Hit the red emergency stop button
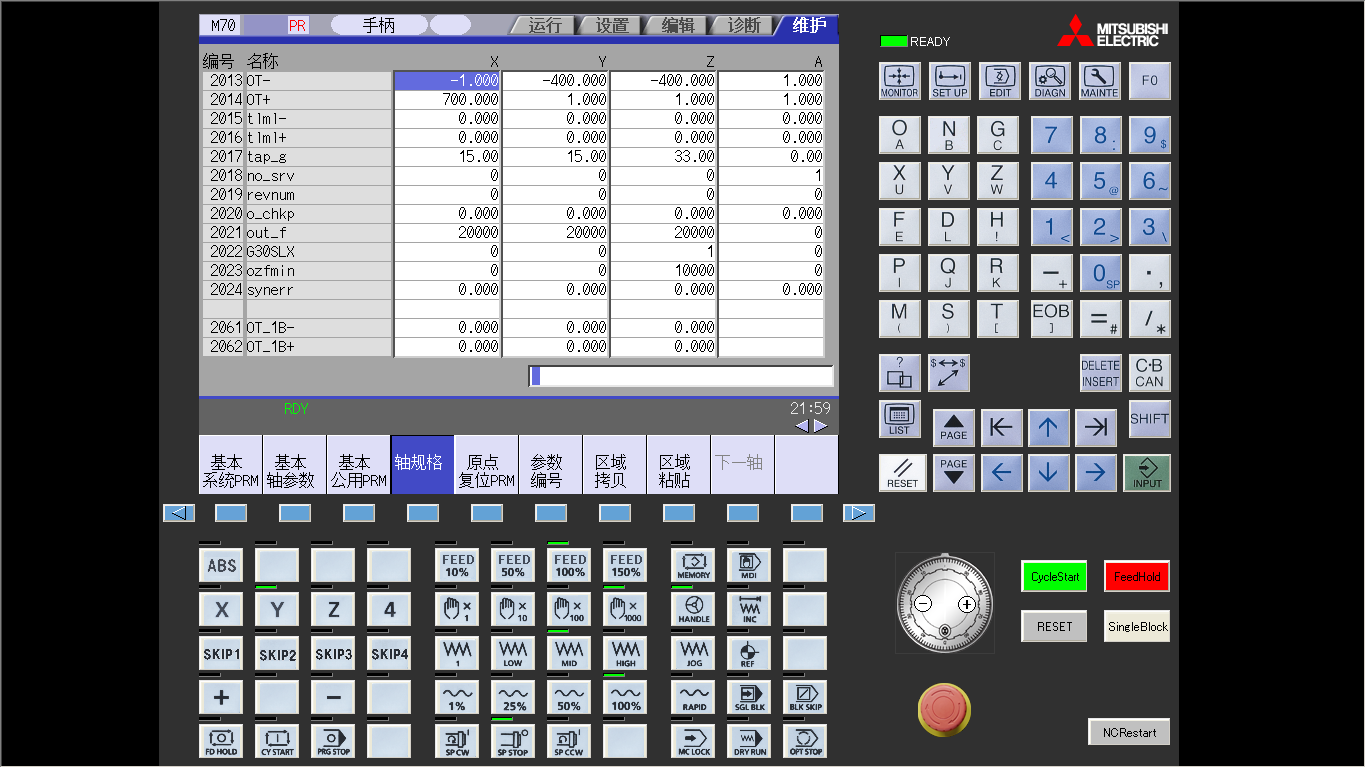 pos(944,708)
